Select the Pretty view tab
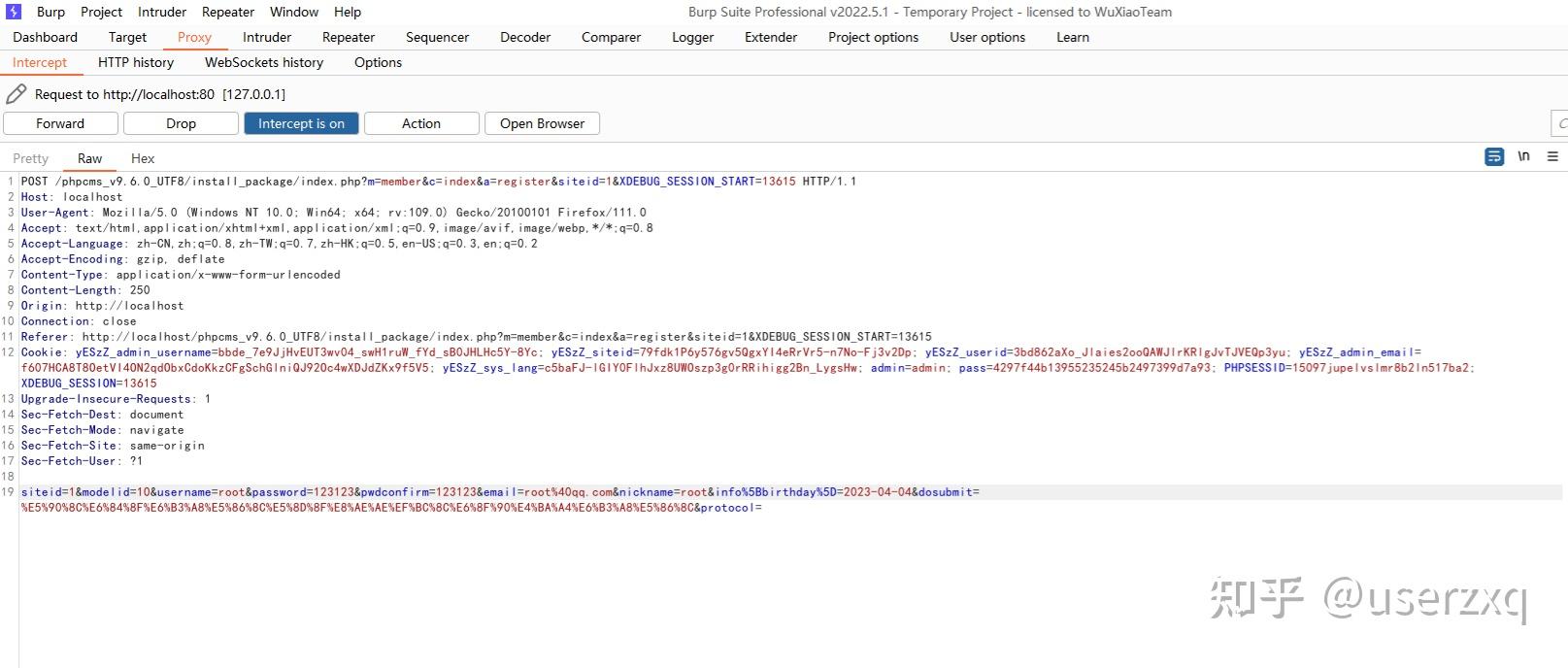 tap(30, 158)
